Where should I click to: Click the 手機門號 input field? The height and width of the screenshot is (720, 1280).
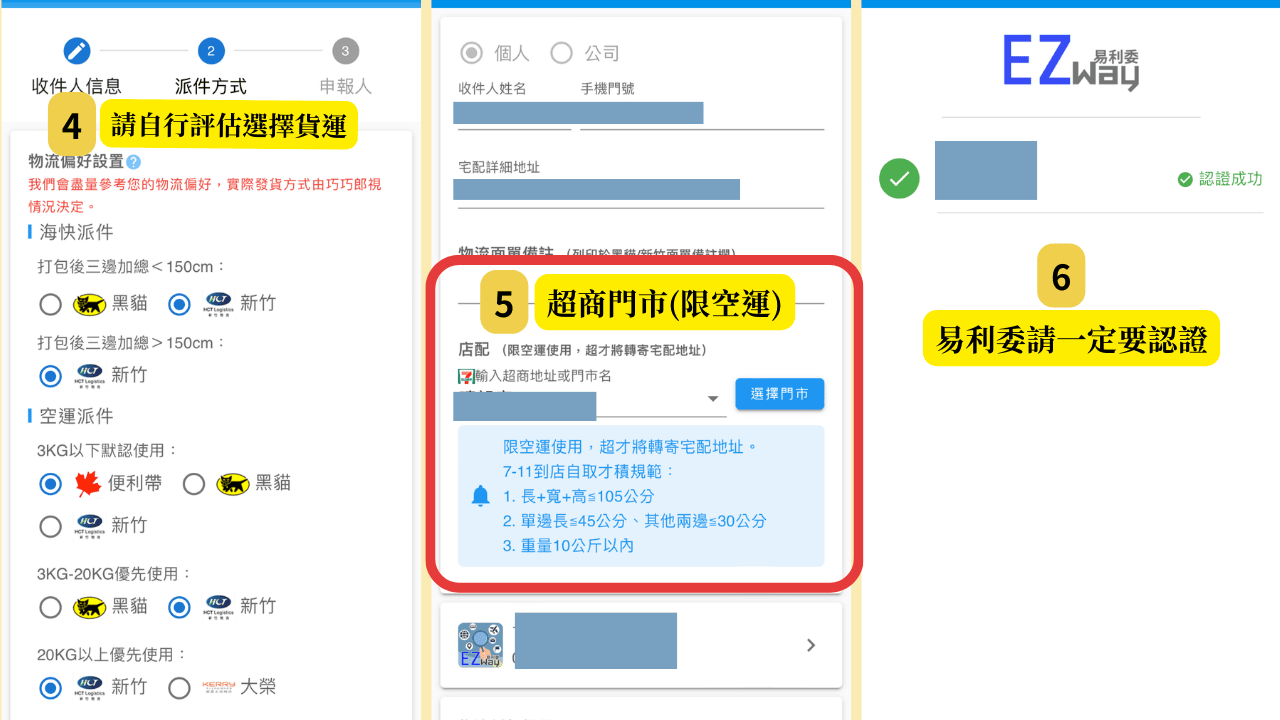click(x=702, y=115)
